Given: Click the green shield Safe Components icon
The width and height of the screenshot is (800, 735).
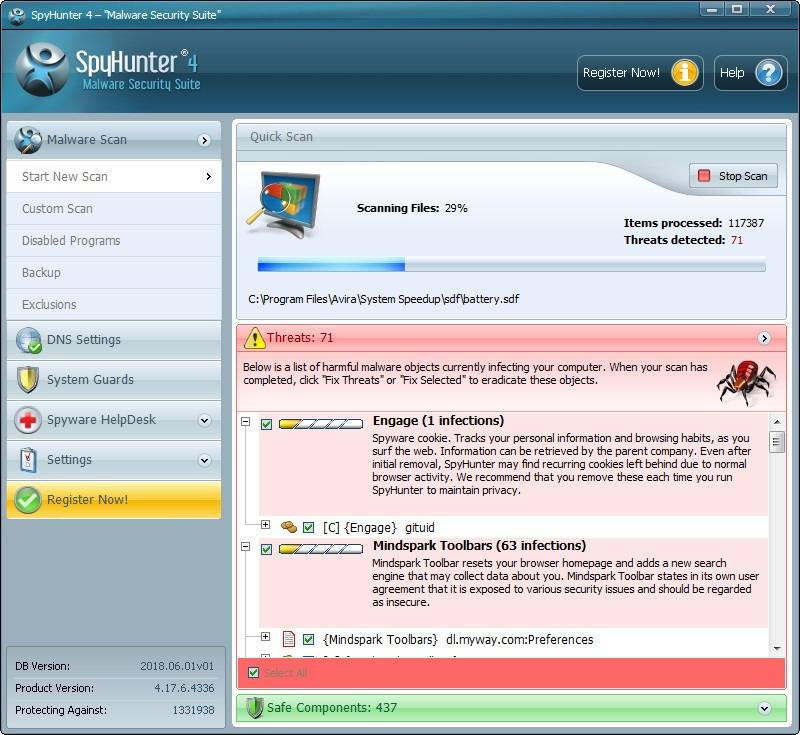Looking at the screenshot, I should tap(254, 708).
